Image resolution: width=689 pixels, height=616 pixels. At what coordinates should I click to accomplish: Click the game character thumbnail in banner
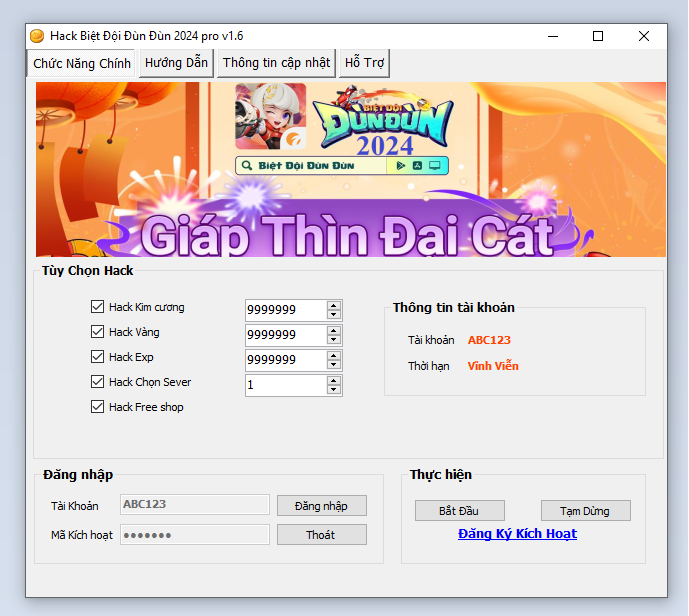pyautogui.click(x=270, y=116)
